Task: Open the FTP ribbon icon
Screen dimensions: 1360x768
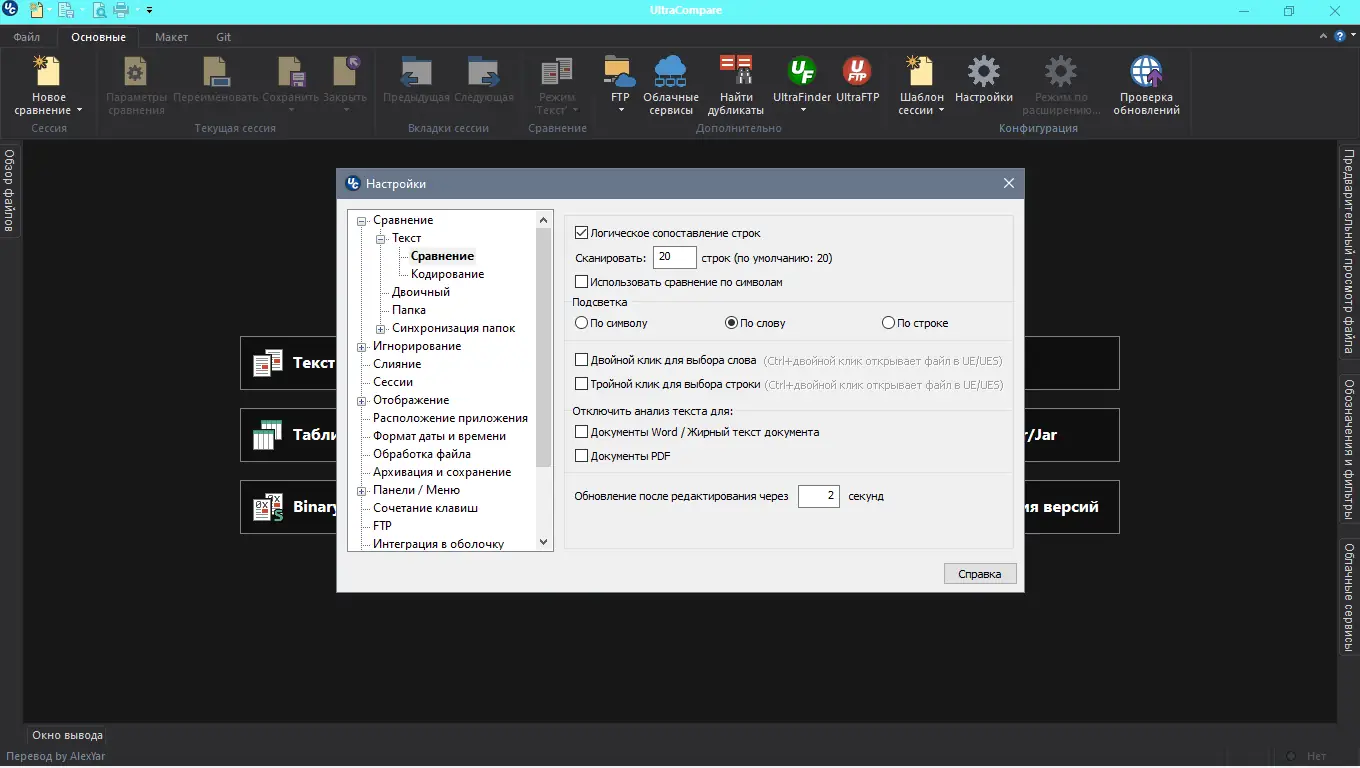Action: click(620, 72)
